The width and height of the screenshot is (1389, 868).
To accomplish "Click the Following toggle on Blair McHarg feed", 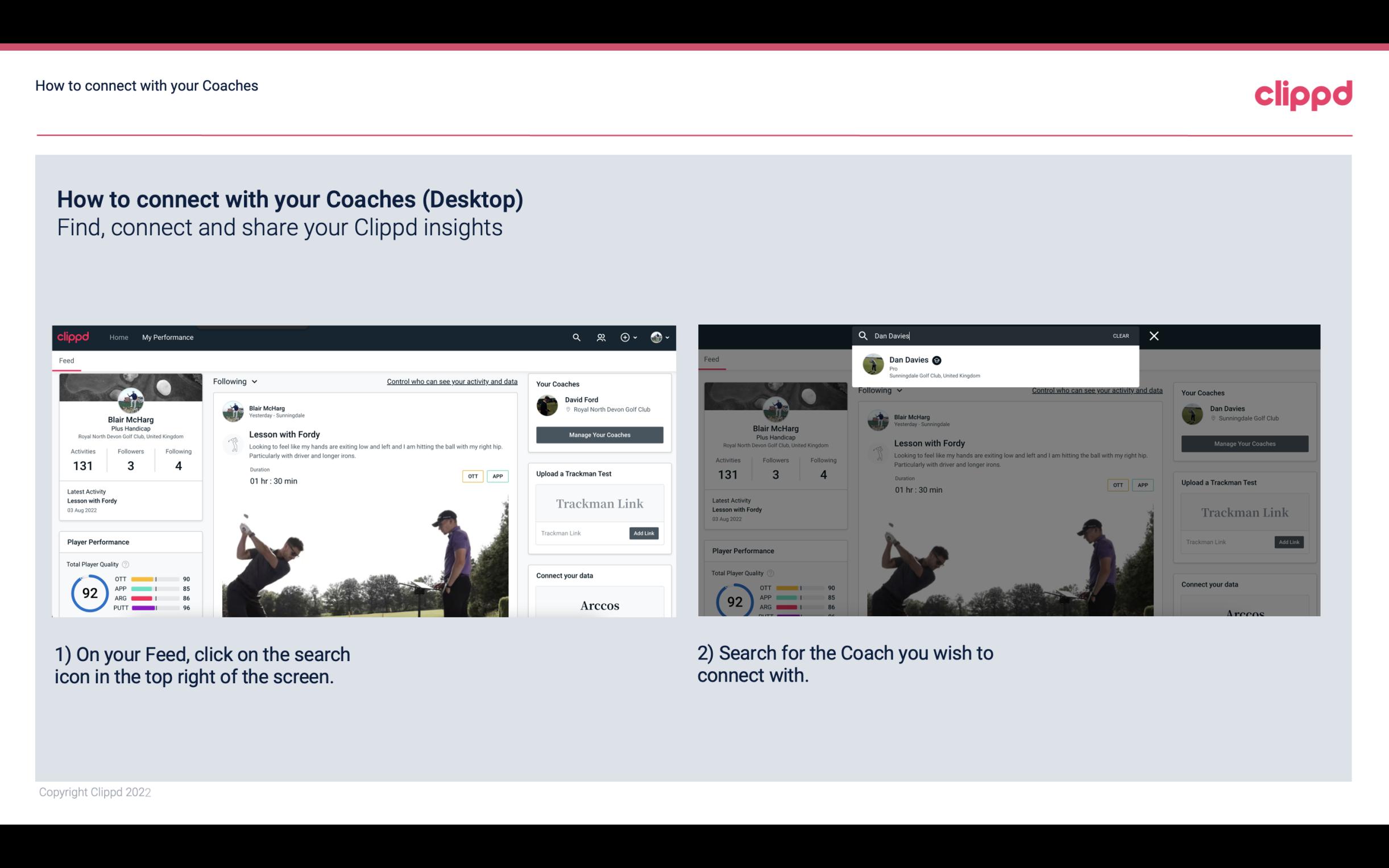I will pos(235,380).
